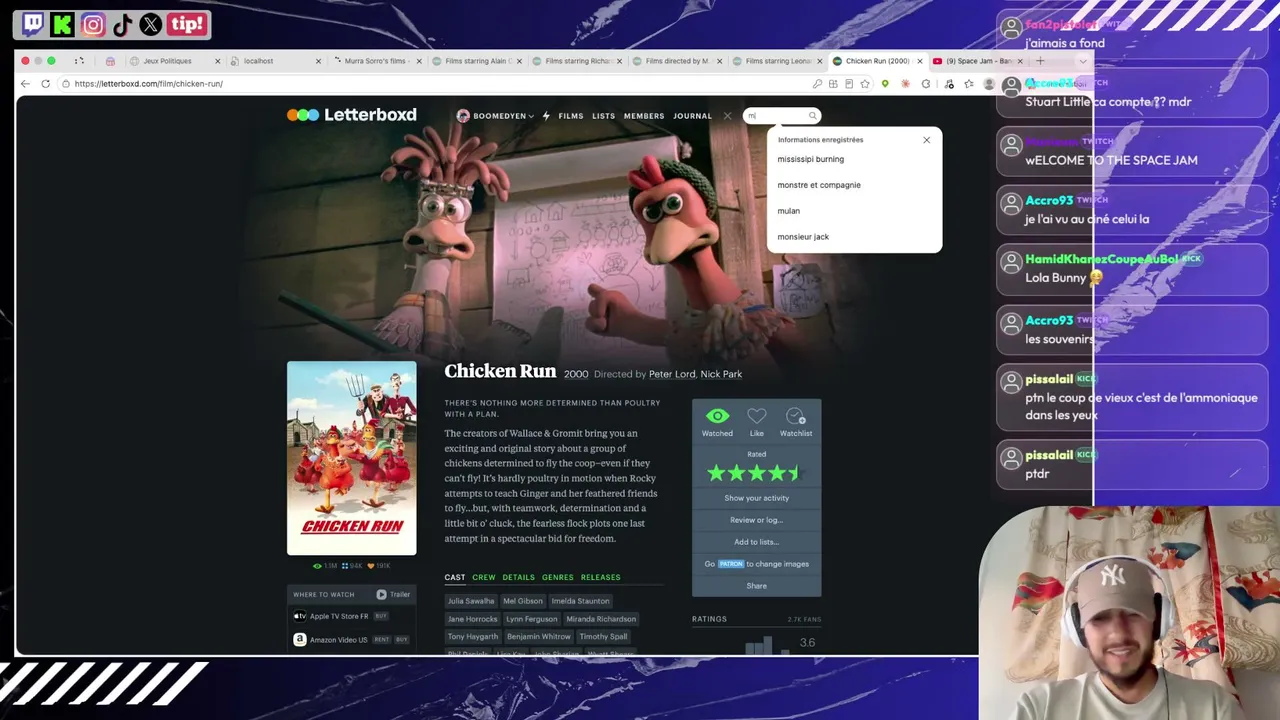The image size is (1280, 720).
Task: Open the FILMS menu
Action: [x=571, y=116]
